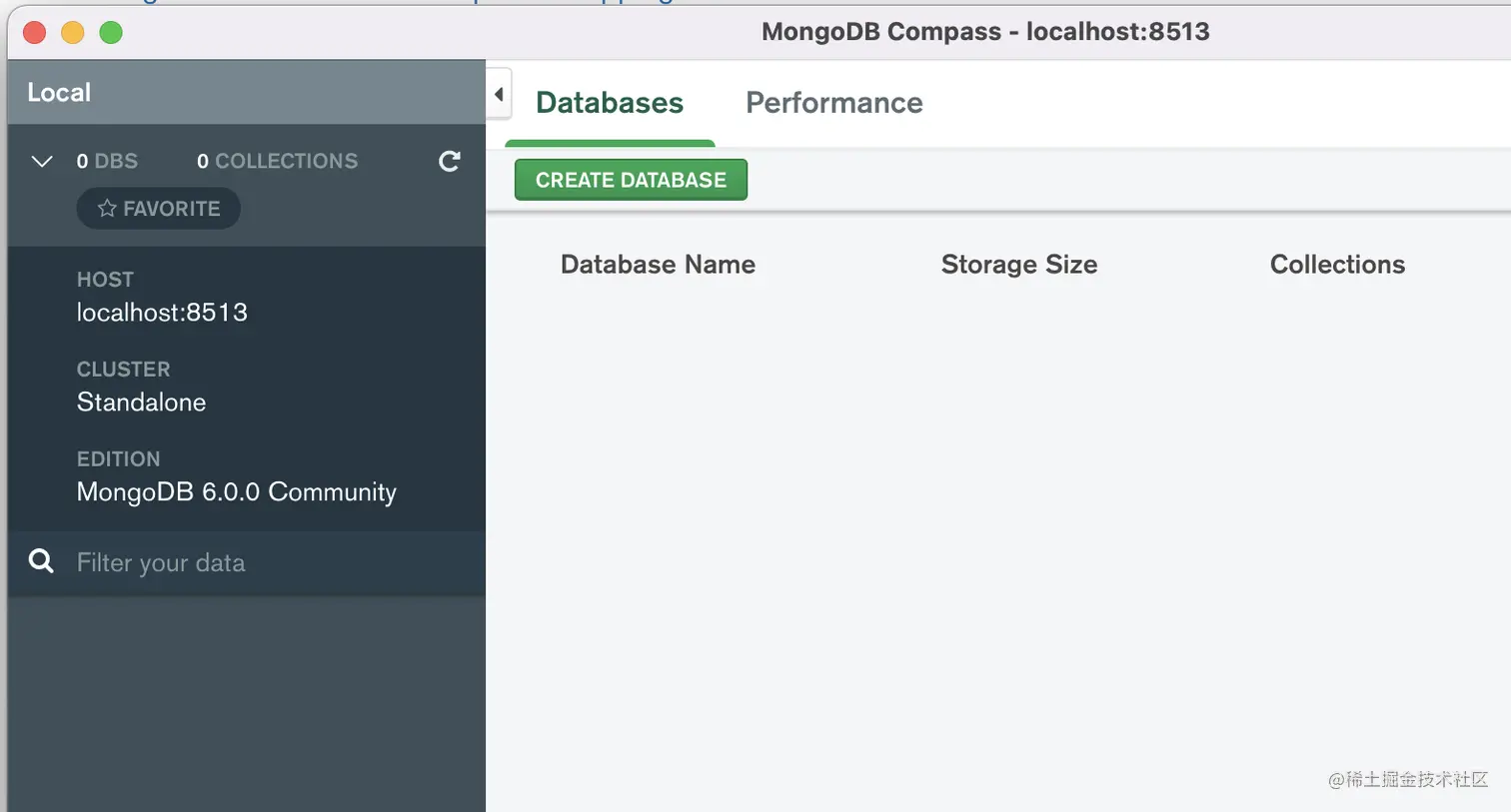Image resolution: width=1511 pixels, height=812 pixels.
Task: Maximize the window with the green button
Action: [x=111, y=33]
